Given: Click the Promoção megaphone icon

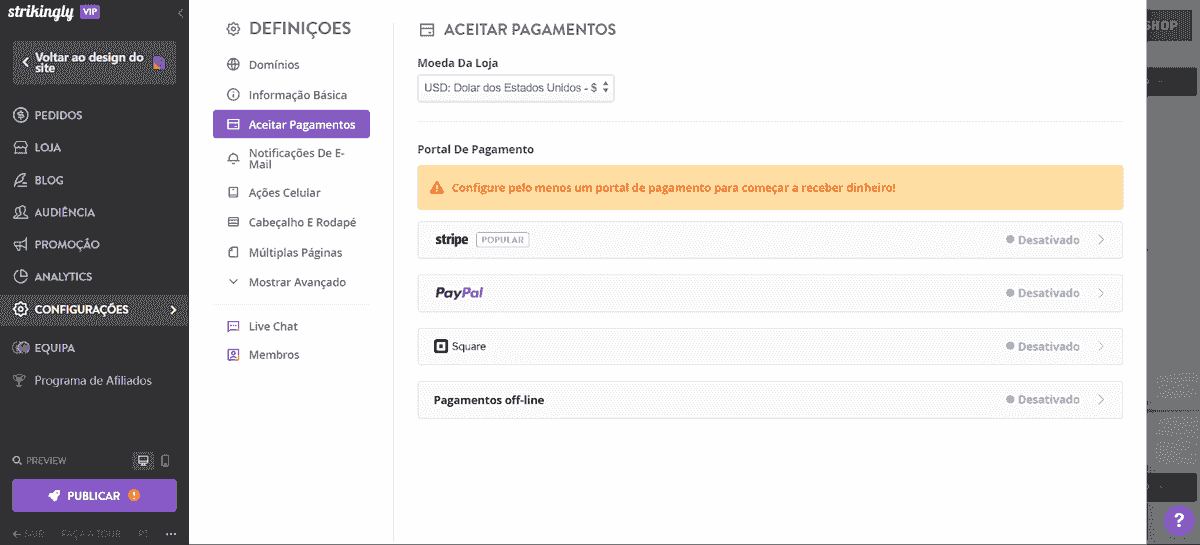Looking at the screenshot, I should coord(20,244).
